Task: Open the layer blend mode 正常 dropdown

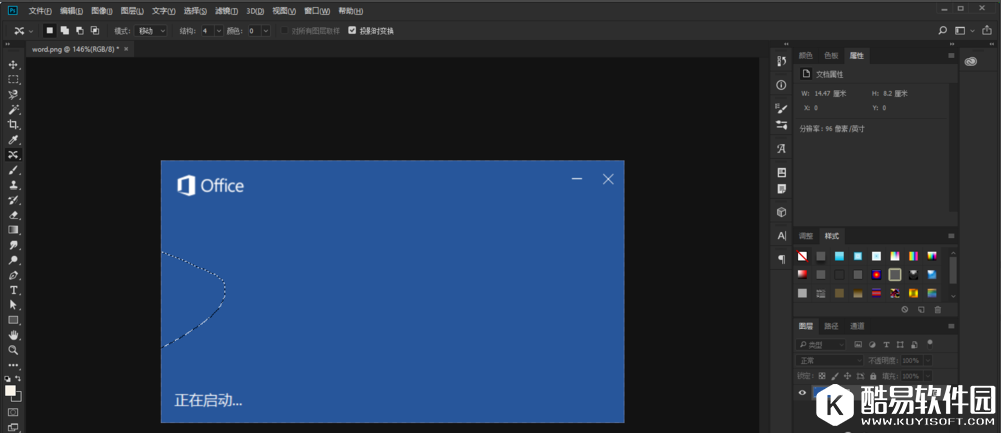Action: pyautogui.click(x=830, y=360)
